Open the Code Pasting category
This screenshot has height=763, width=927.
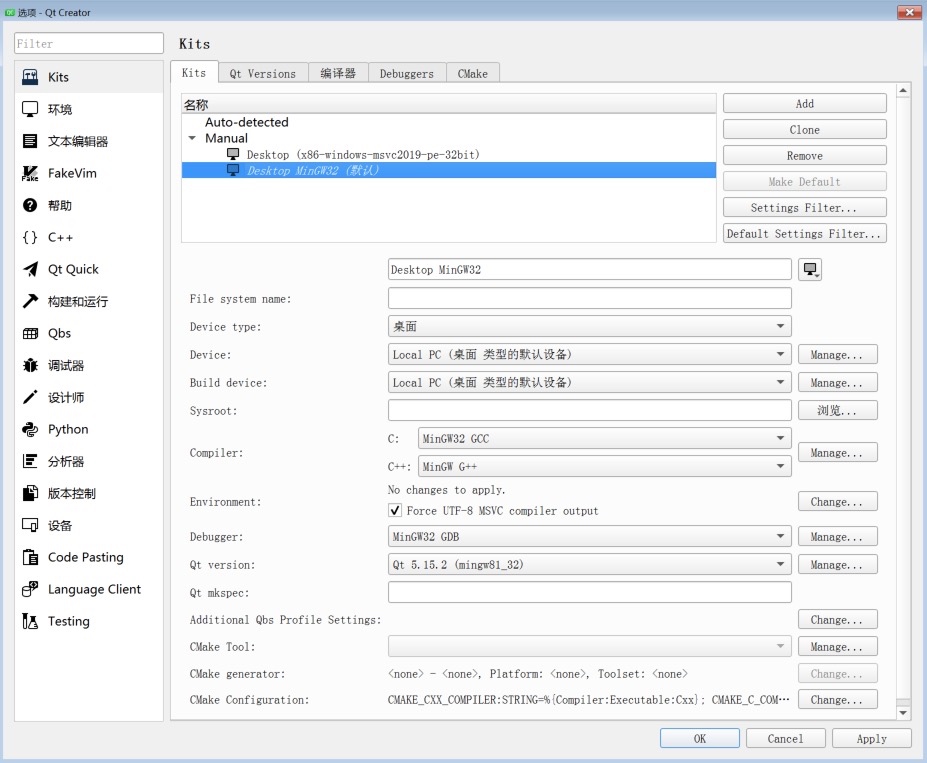point(89,557)
